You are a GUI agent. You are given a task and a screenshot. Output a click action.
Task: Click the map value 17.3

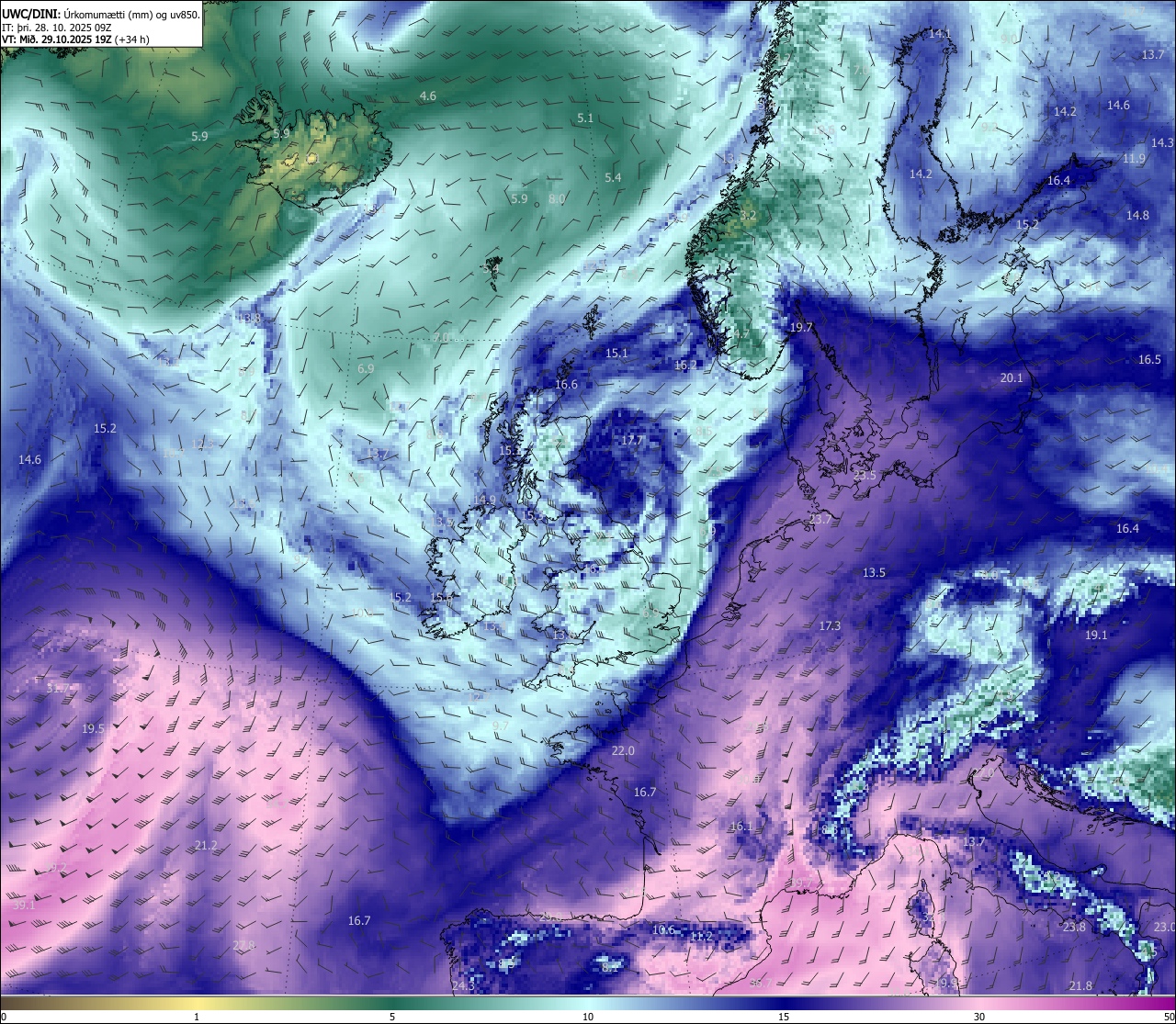point(830,625)
